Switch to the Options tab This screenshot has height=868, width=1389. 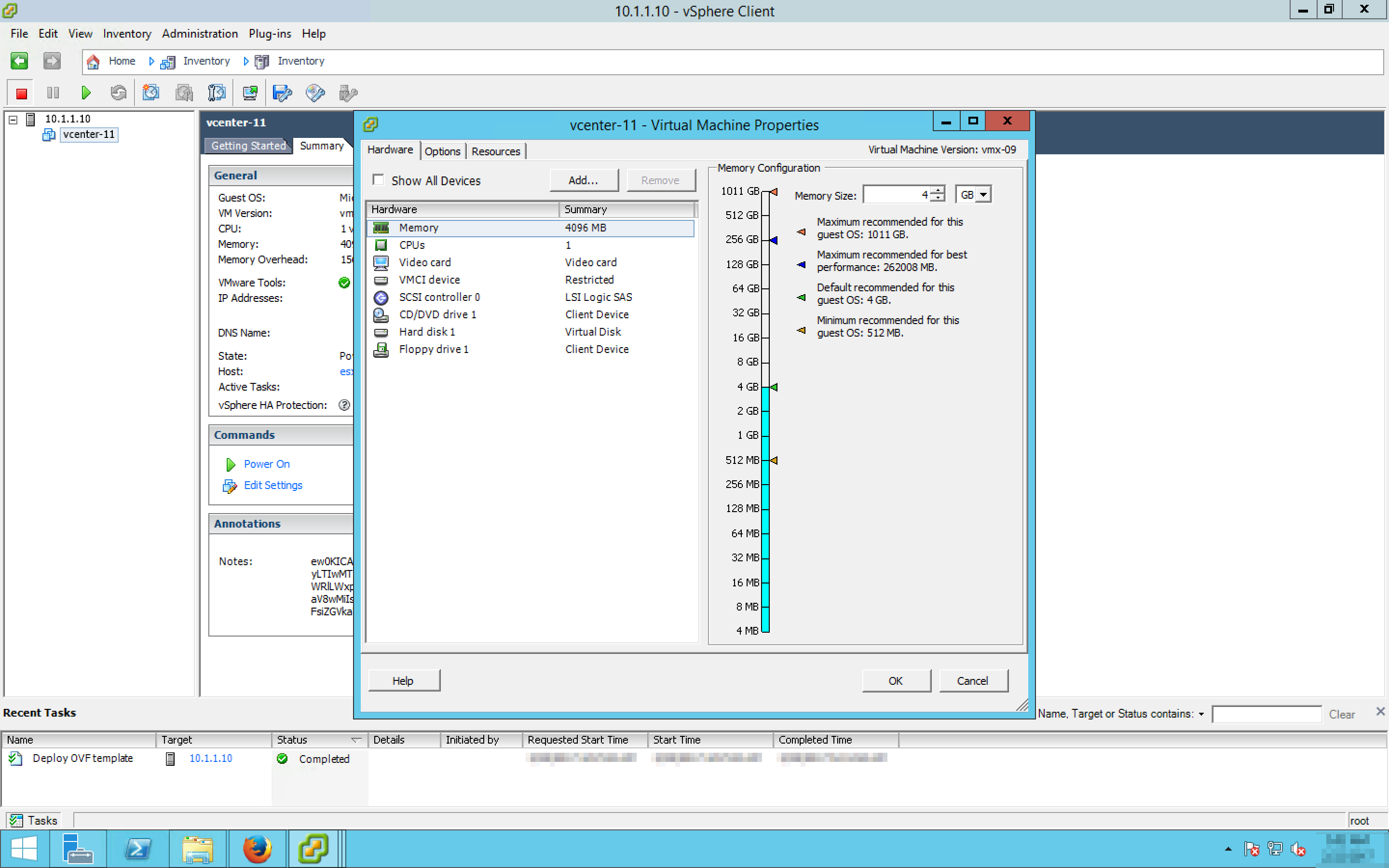point(442,151)
